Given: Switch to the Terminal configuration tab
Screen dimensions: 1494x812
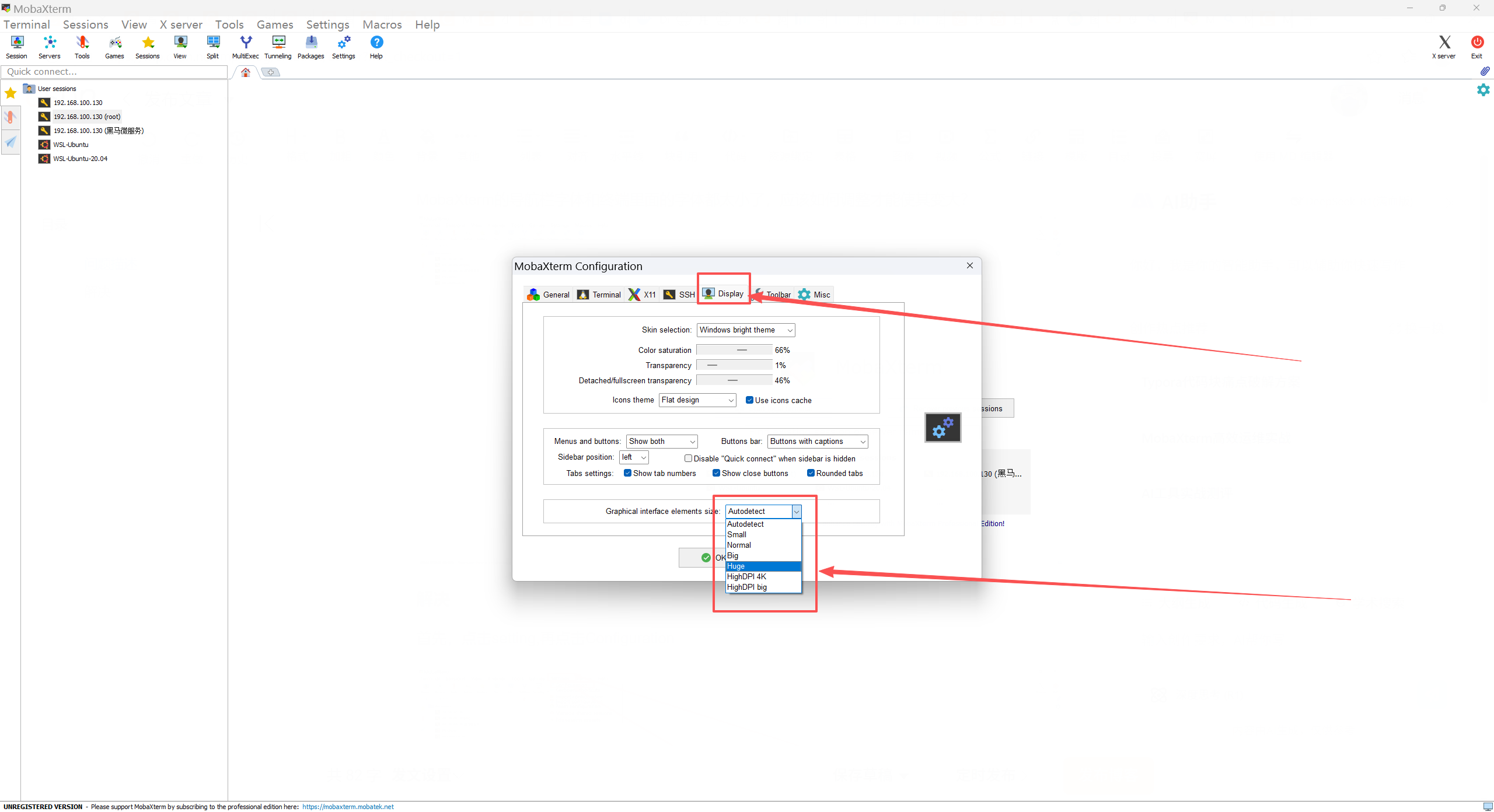Looking at the screenshot, I should (599, 295).
